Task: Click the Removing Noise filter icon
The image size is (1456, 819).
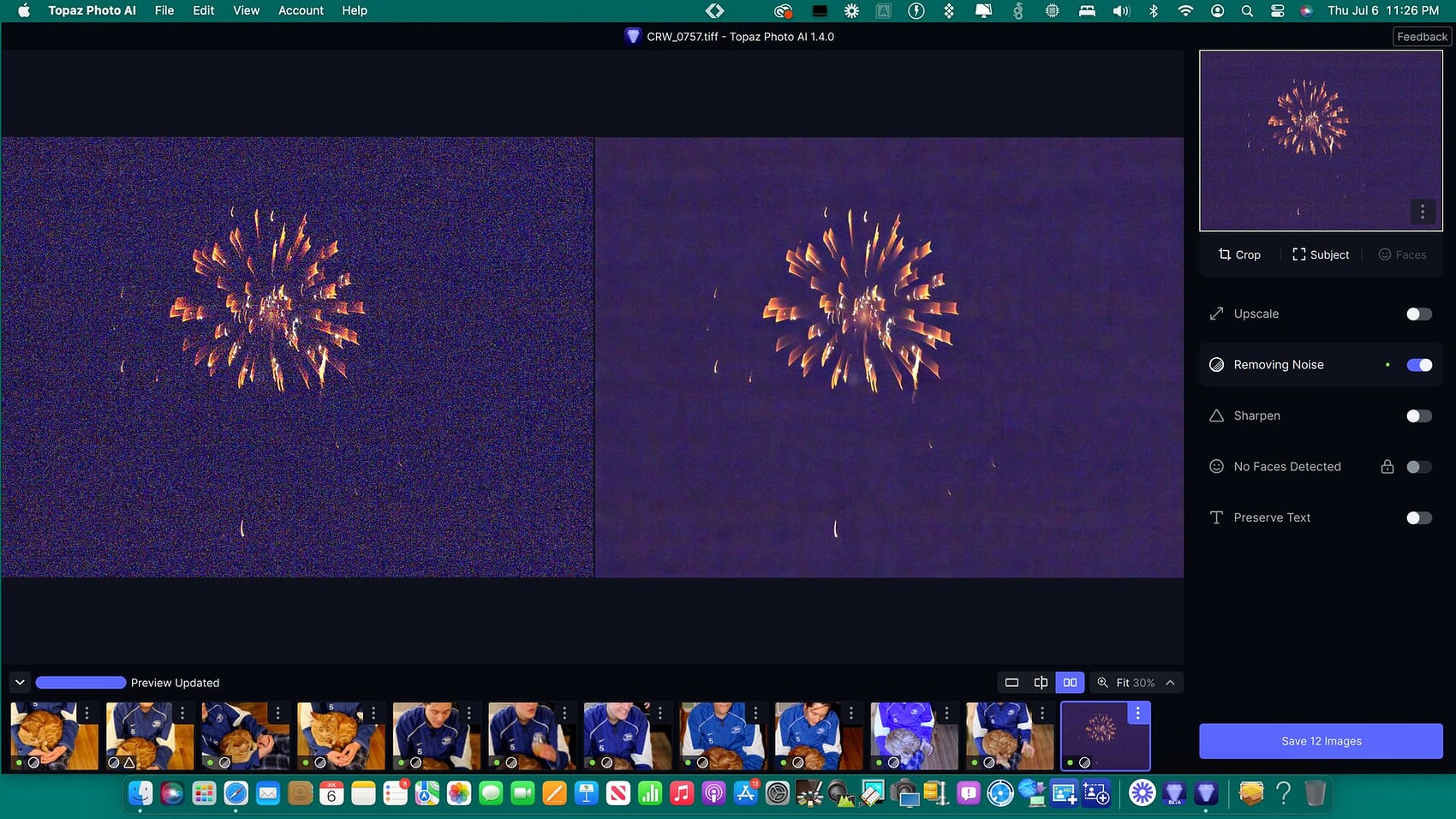Action: coord(1216,364)
